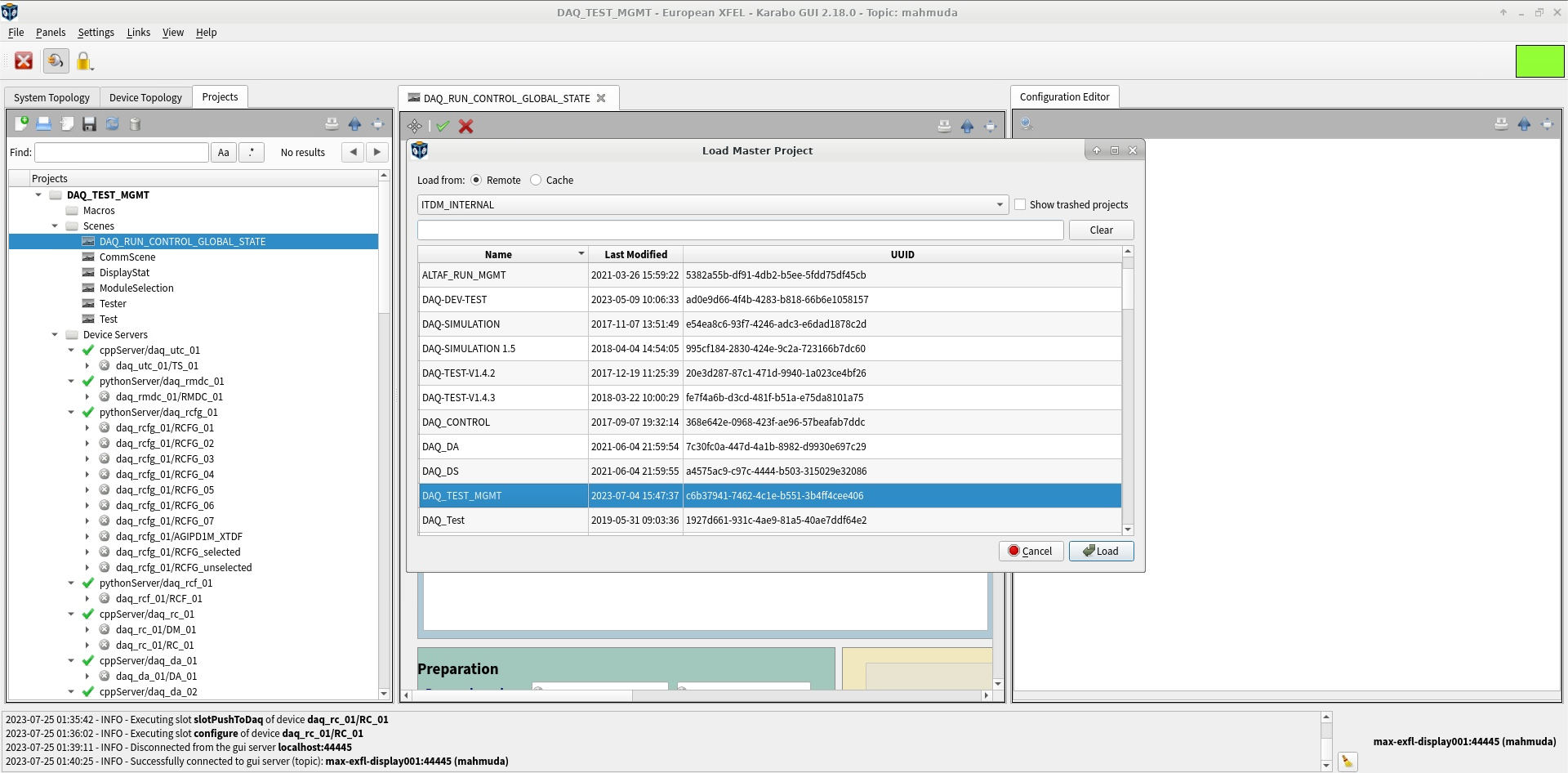Discard scene changes with the red X icon
Image resolution: width=1568 pixels, height=773 pixels.
[465, 126]
